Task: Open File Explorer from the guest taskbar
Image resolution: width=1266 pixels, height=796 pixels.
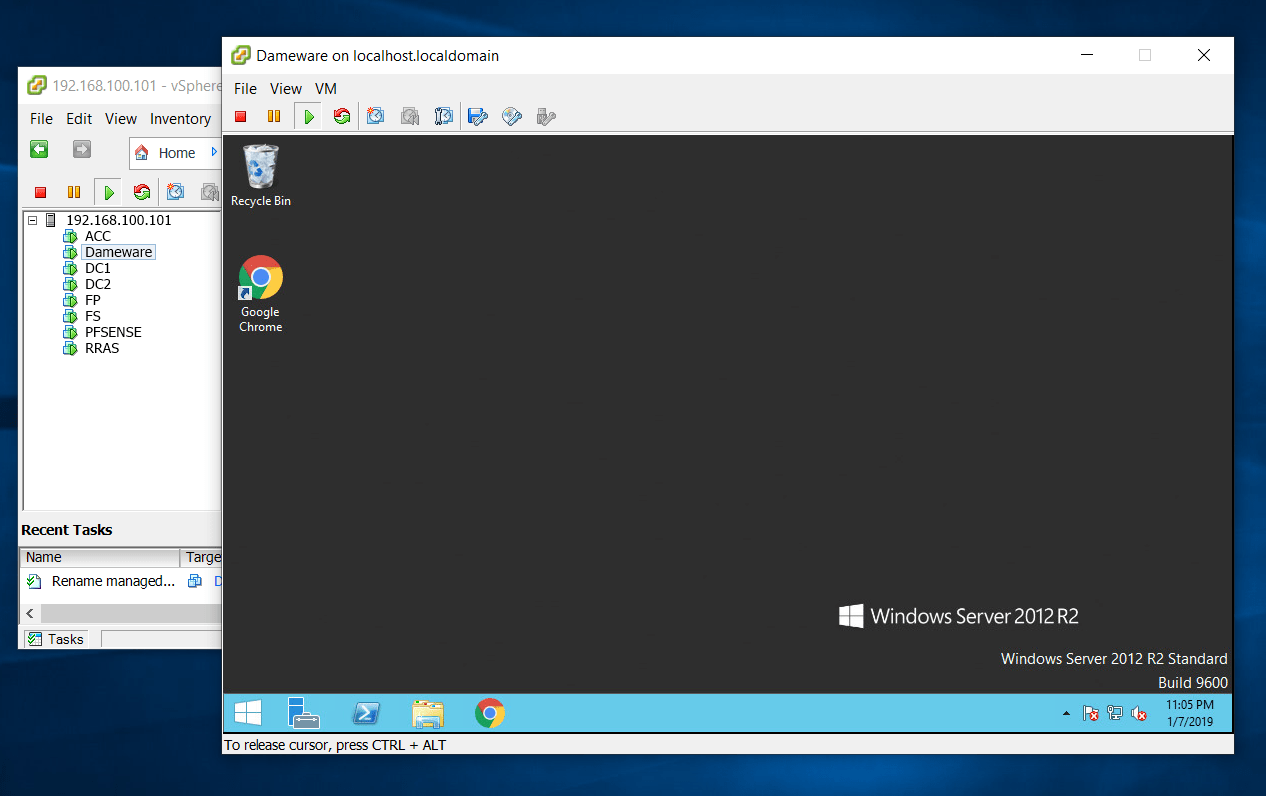Action: click(428, 713)
